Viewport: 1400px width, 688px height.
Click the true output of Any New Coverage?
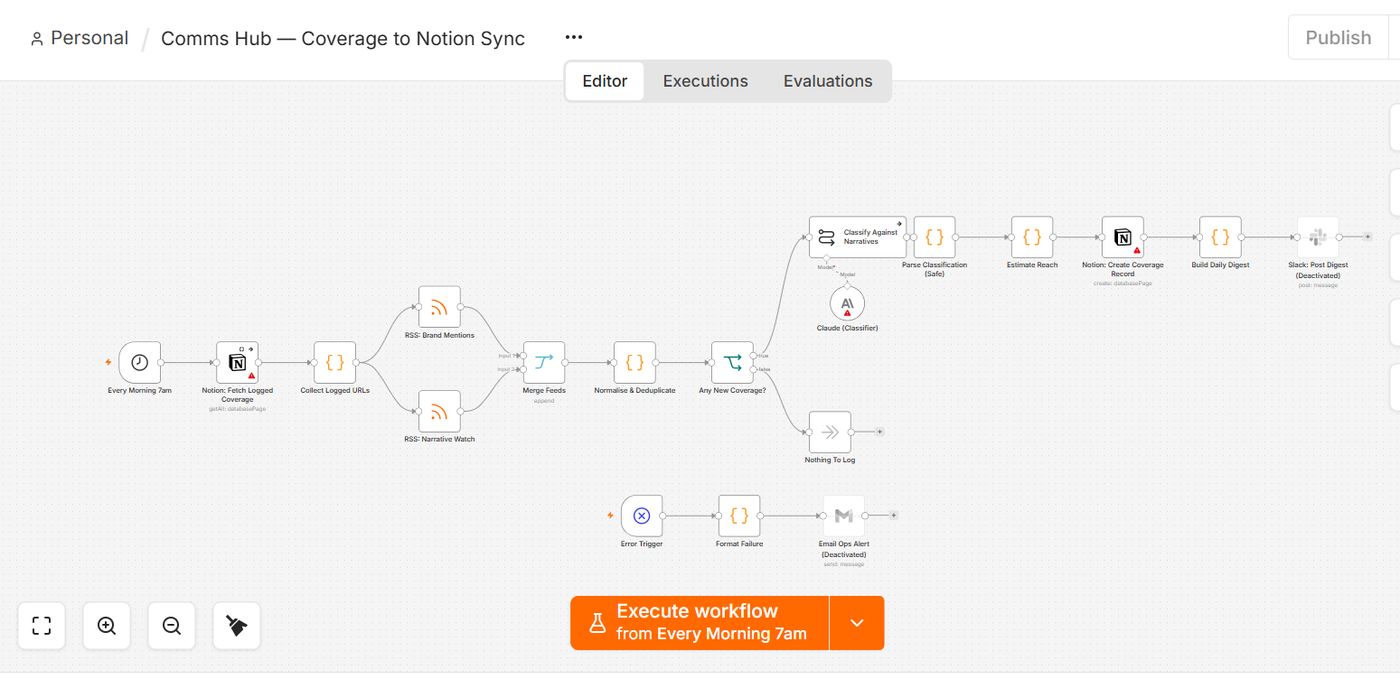[754, 355]
